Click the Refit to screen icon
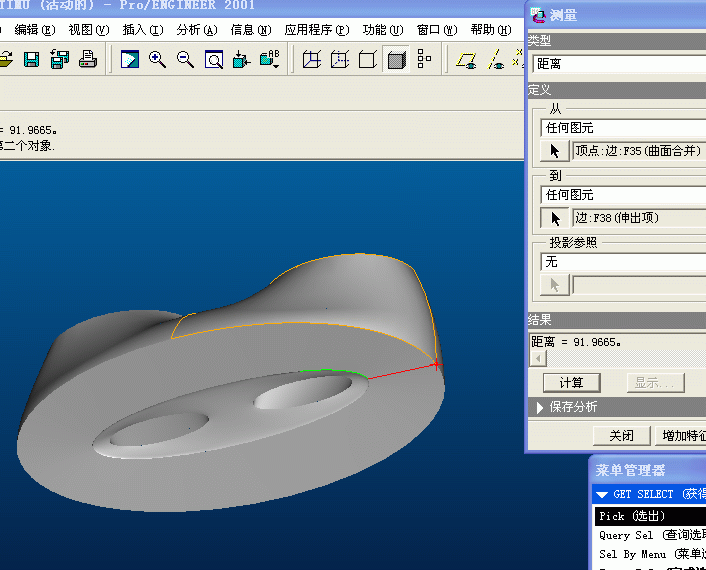This screenshot has height=570, width=706. [213, 59]
